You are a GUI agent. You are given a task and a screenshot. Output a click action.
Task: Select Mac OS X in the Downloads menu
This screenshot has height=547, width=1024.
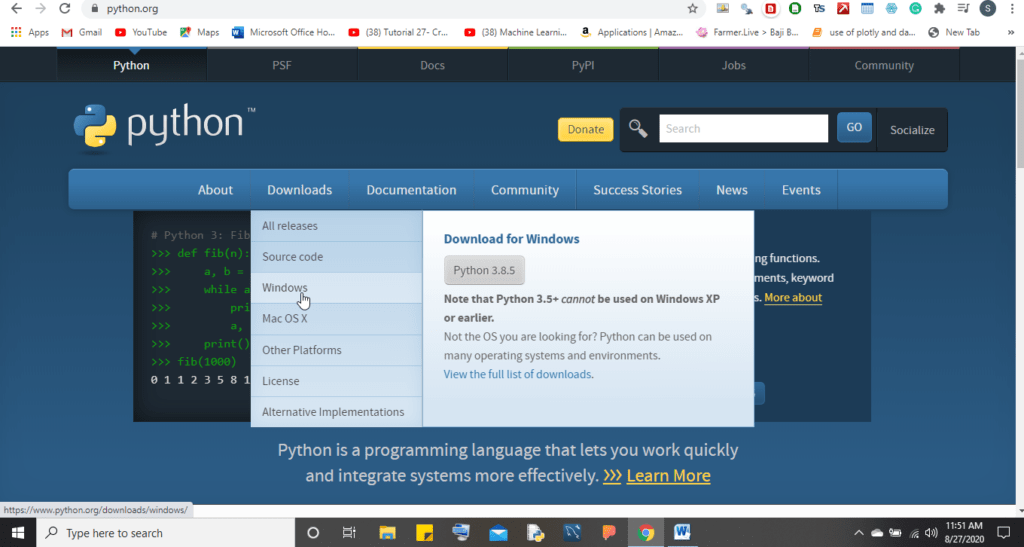point(336,319)
